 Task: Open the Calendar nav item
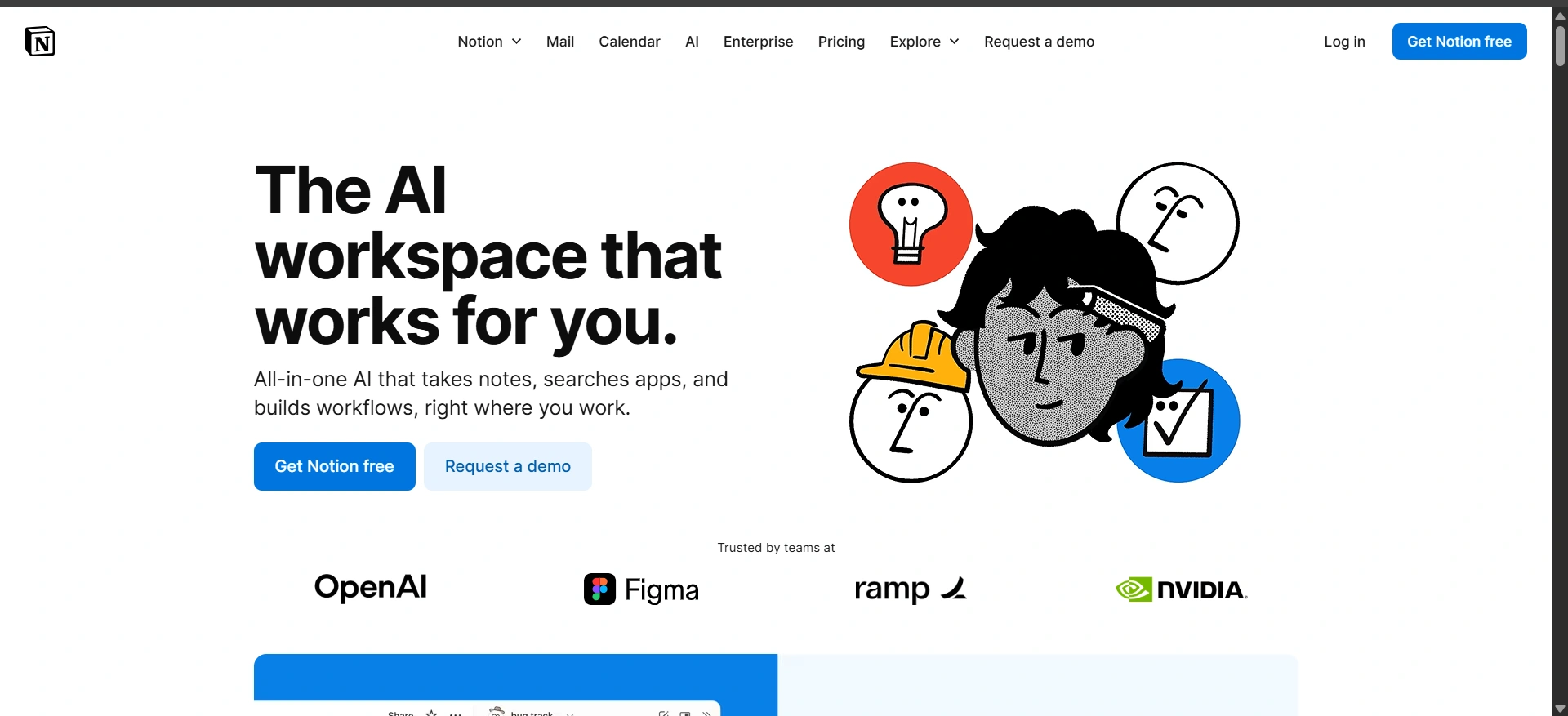[x=630, y=42]
